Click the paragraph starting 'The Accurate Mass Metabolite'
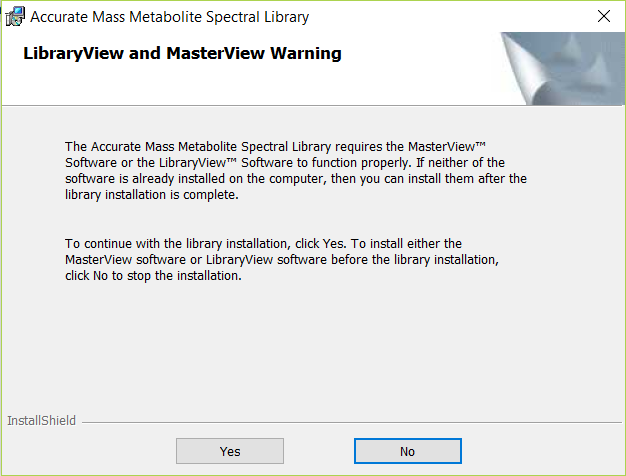Screen dimensions: 626x476 [x=296, y=171]
